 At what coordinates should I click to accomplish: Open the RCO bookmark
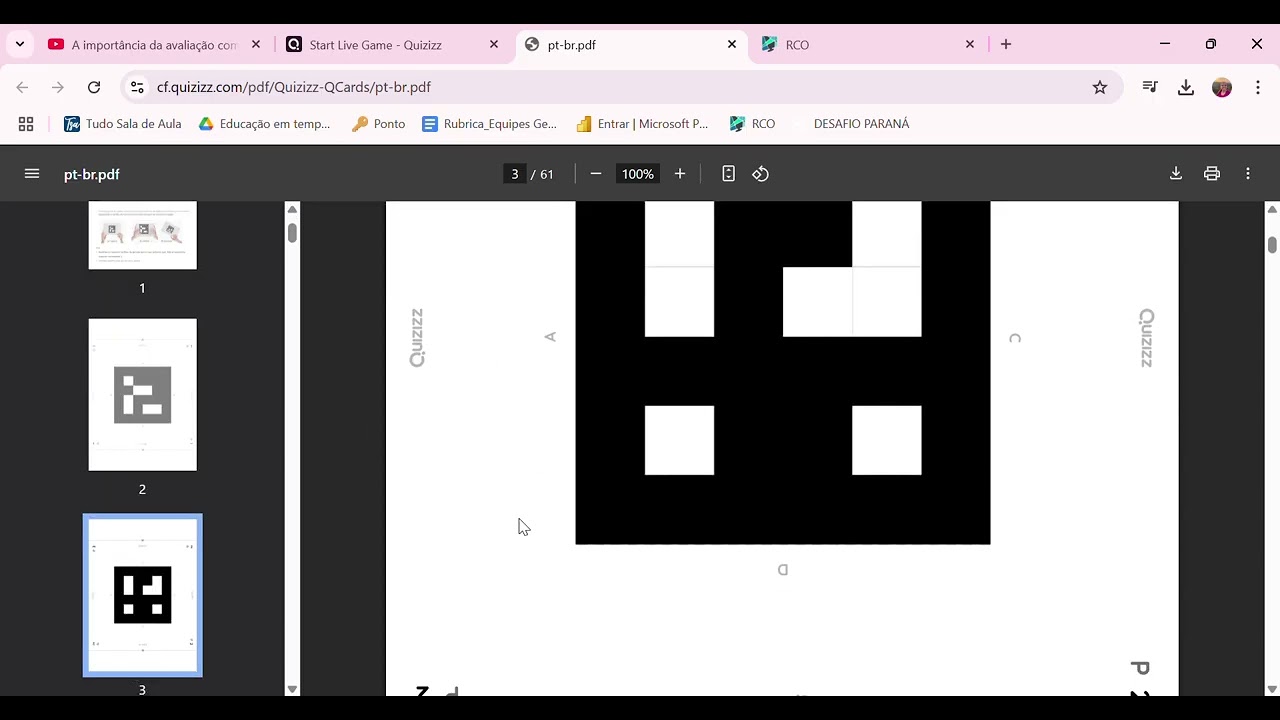pos(752,124)
